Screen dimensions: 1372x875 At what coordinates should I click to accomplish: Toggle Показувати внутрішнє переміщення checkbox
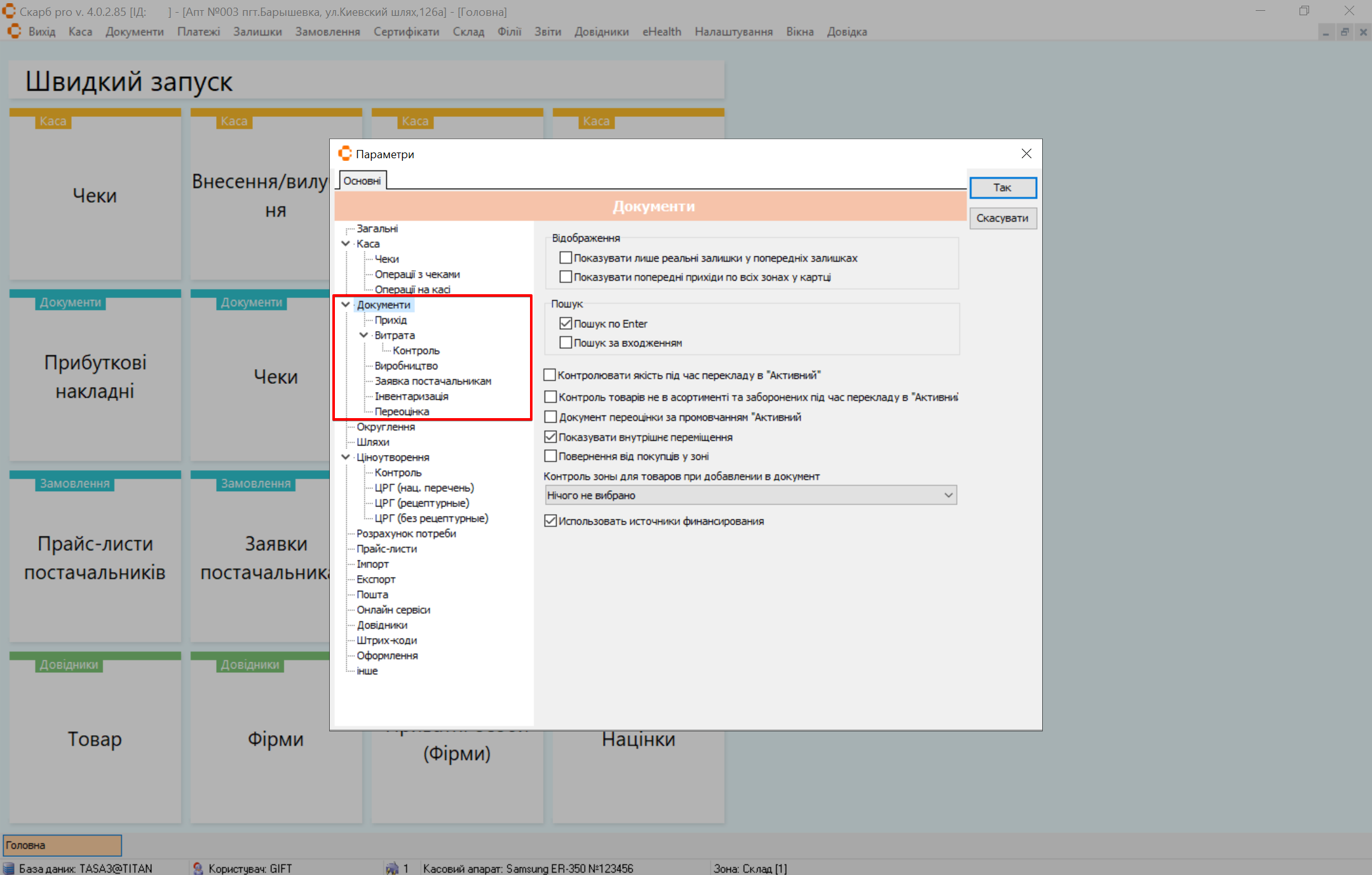tap(550, 437)
